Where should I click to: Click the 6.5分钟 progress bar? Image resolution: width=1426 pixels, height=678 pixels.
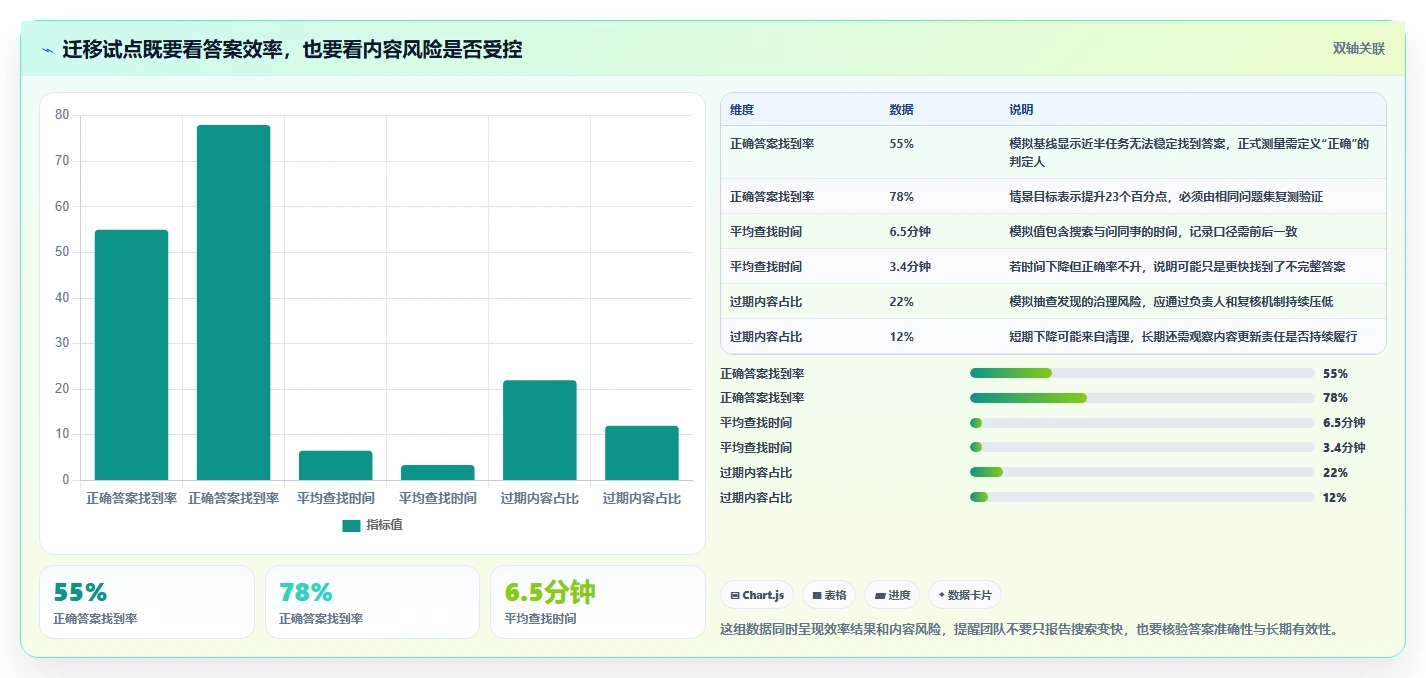[x=1142, y=423]
